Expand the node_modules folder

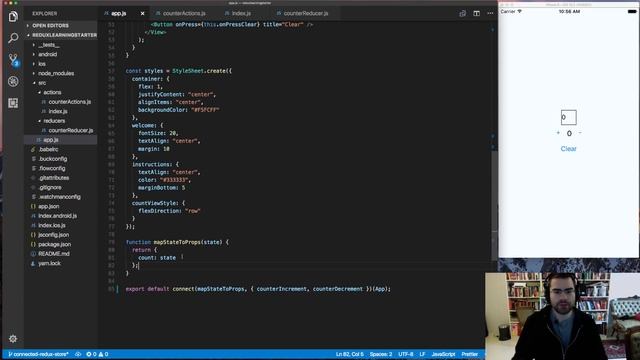[x=56, y=73]
